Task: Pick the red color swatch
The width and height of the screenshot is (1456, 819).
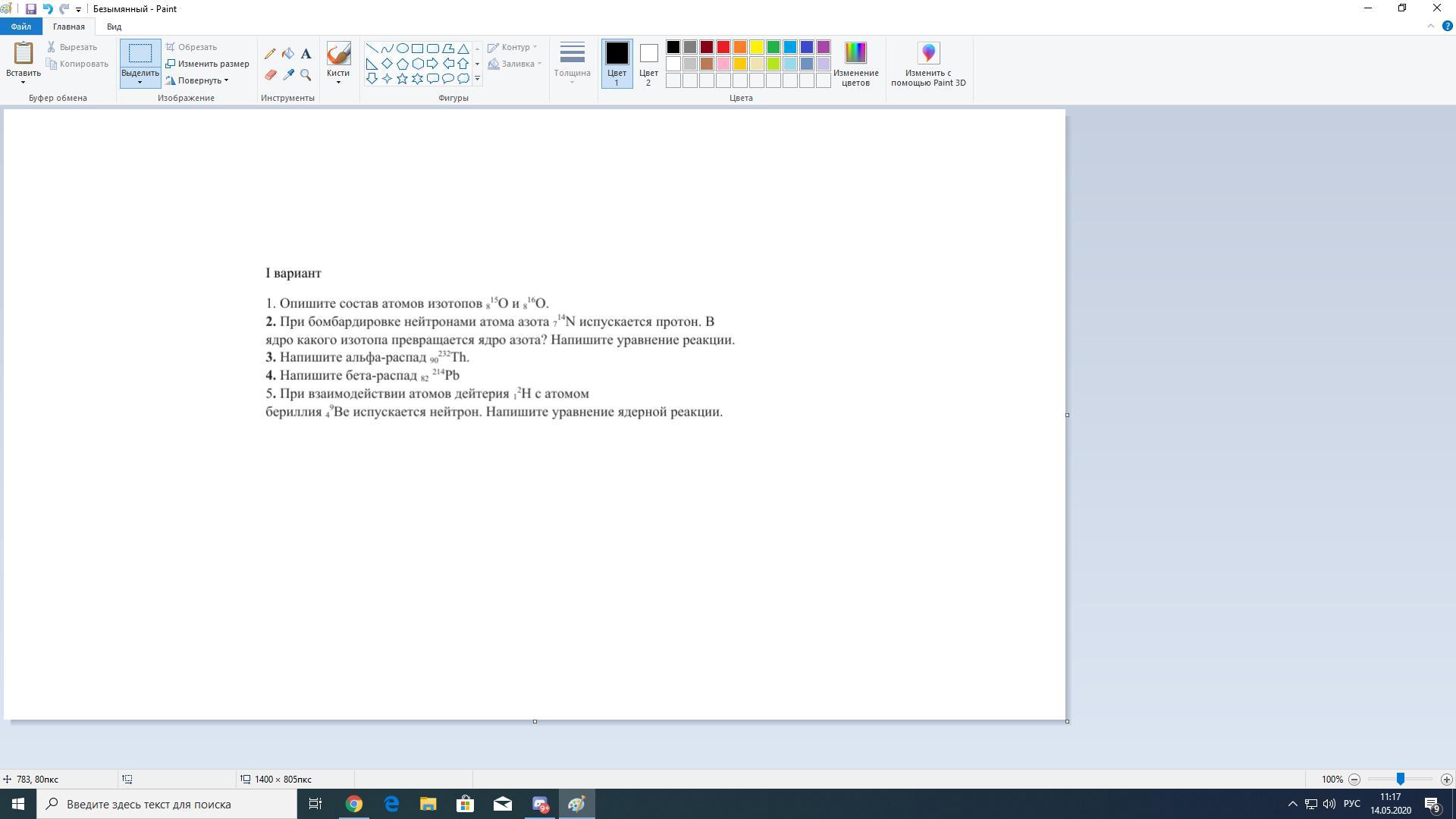Action: point(723,47)
